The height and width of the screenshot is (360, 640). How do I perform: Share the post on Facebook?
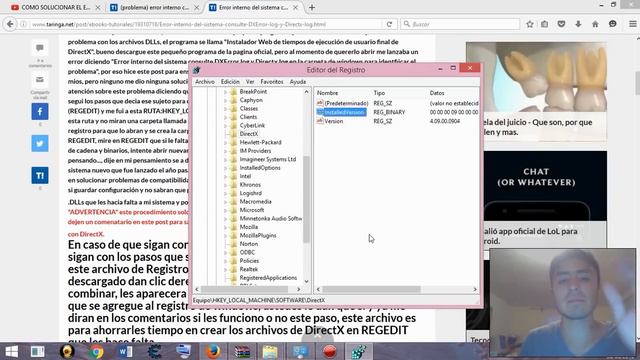[40, 111]
